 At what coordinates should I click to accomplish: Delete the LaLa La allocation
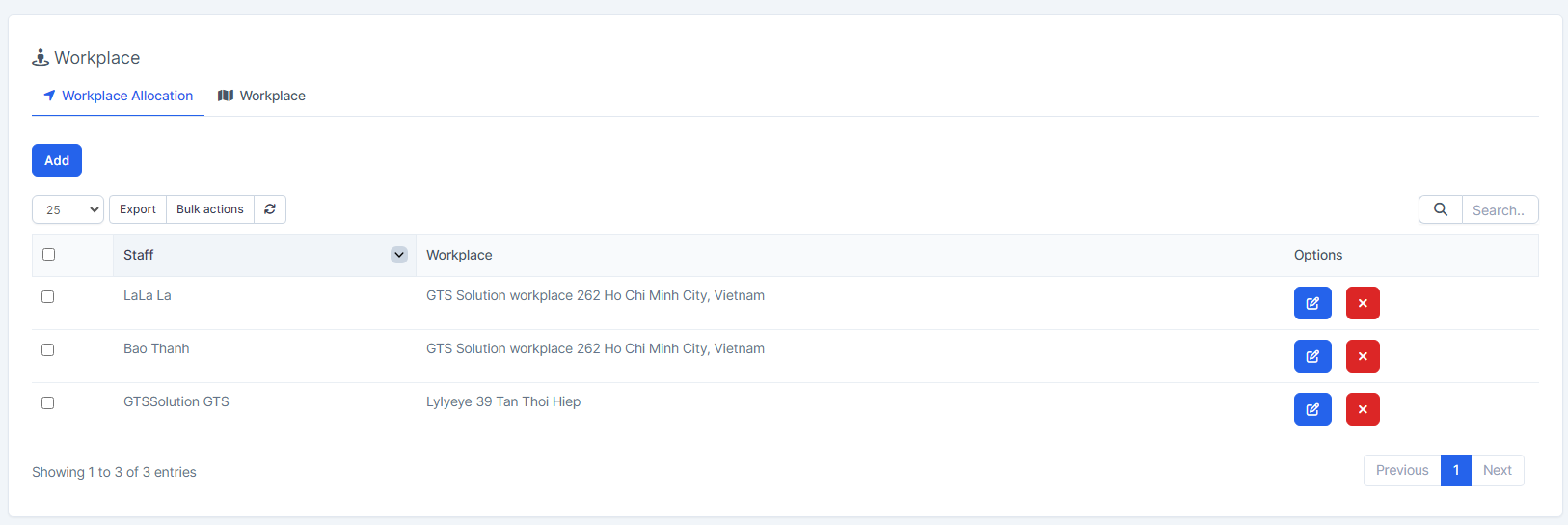(1363, 303)
